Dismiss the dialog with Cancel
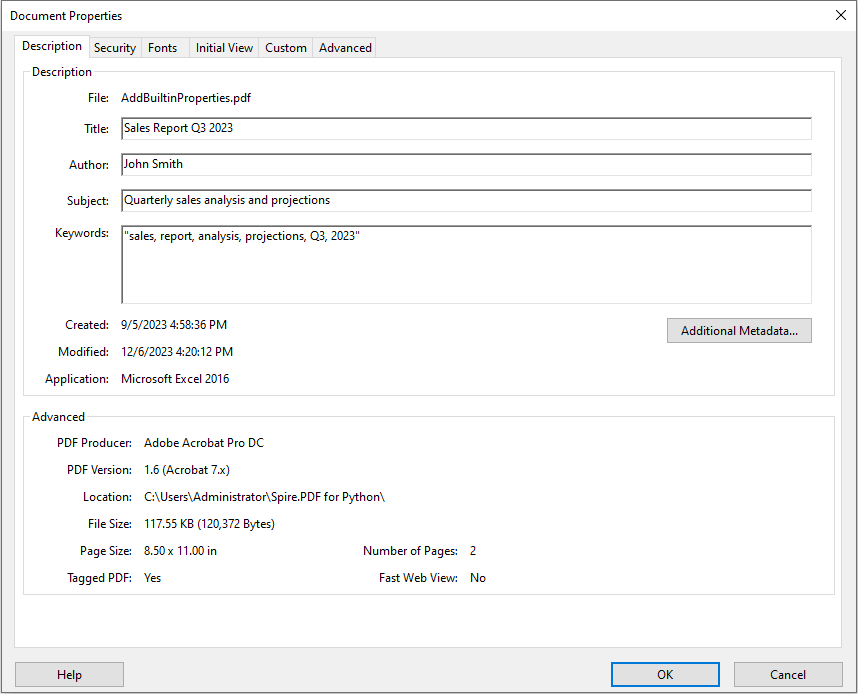Screen dimensions: 858x694 (x=787, y=674)
